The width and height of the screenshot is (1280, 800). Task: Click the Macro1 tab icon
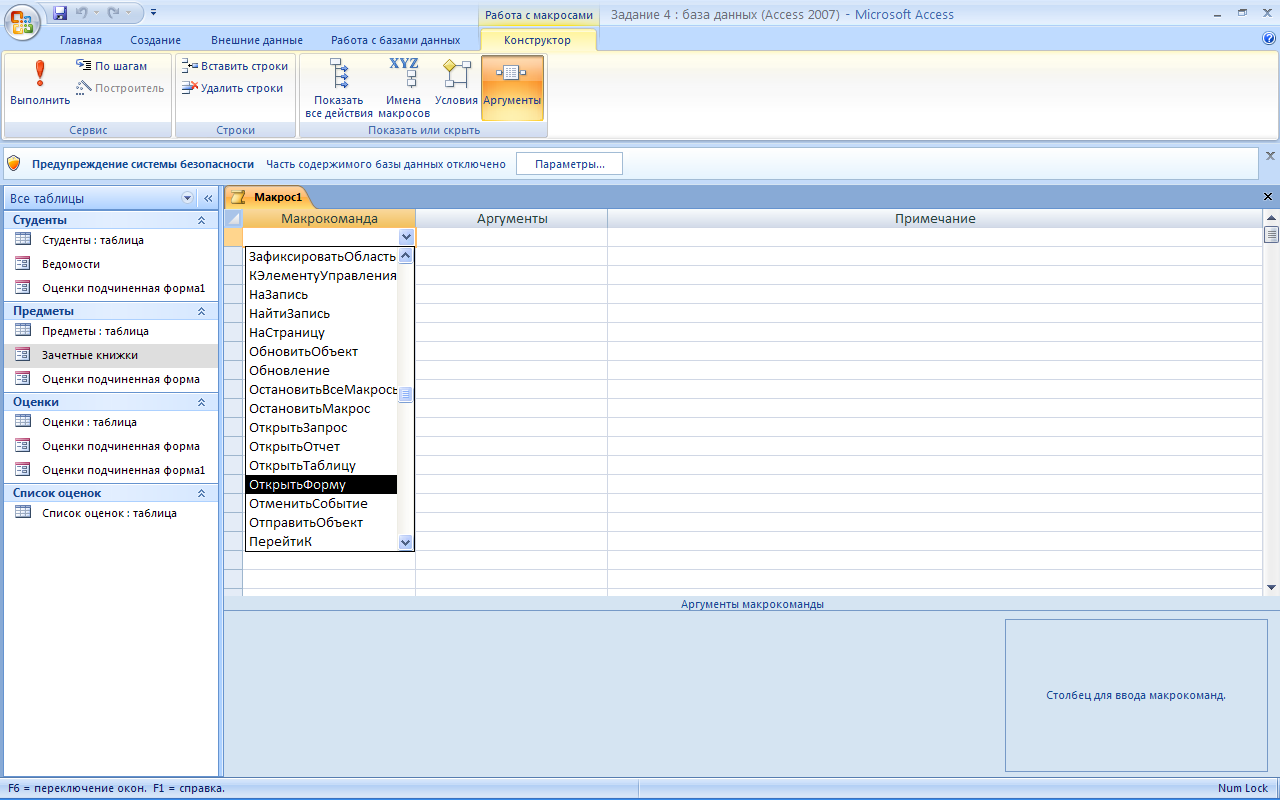click(239, 197)
